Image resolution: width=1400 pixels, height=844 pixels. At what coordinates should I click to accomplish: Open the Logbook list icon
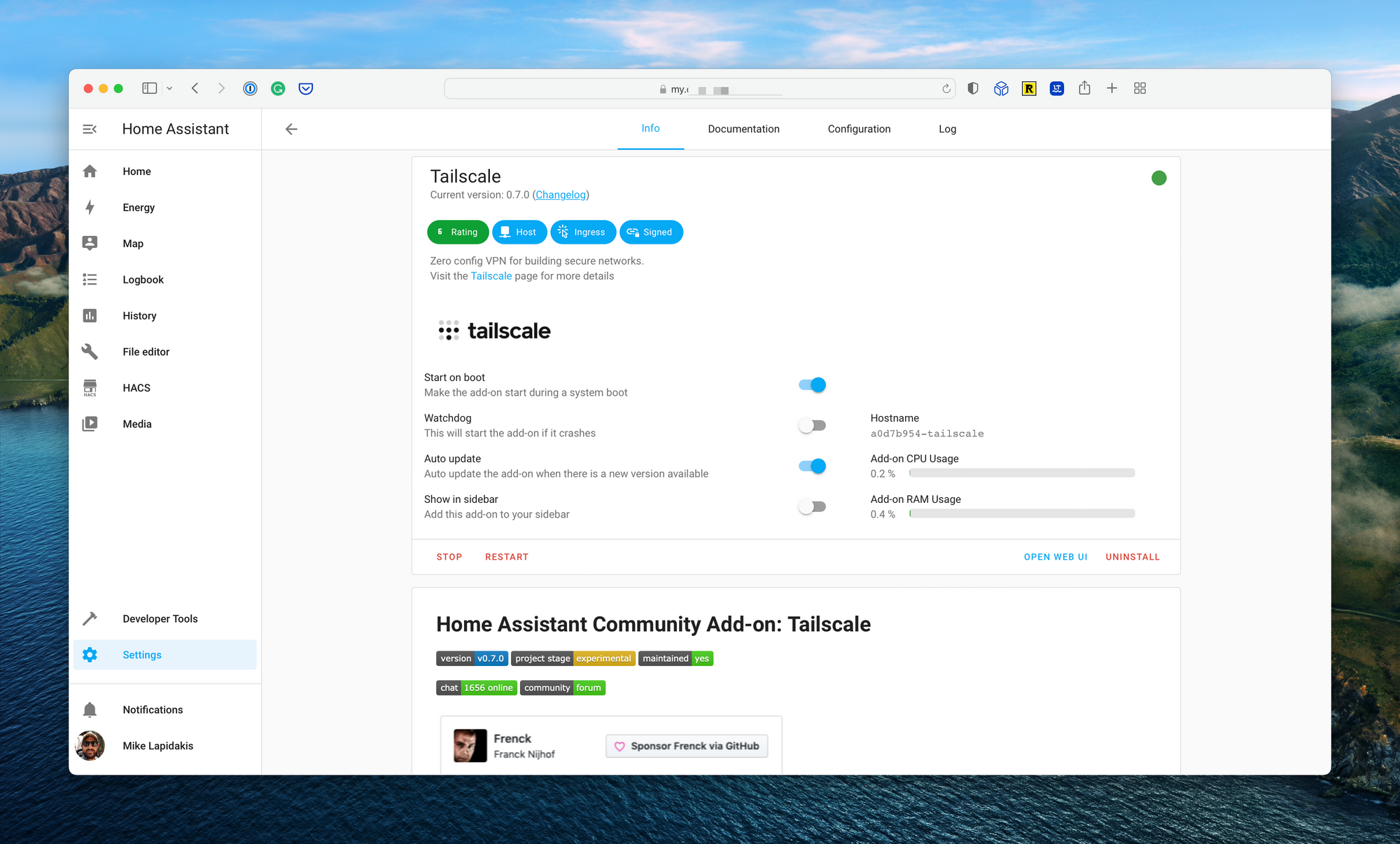tap(90, 279)
